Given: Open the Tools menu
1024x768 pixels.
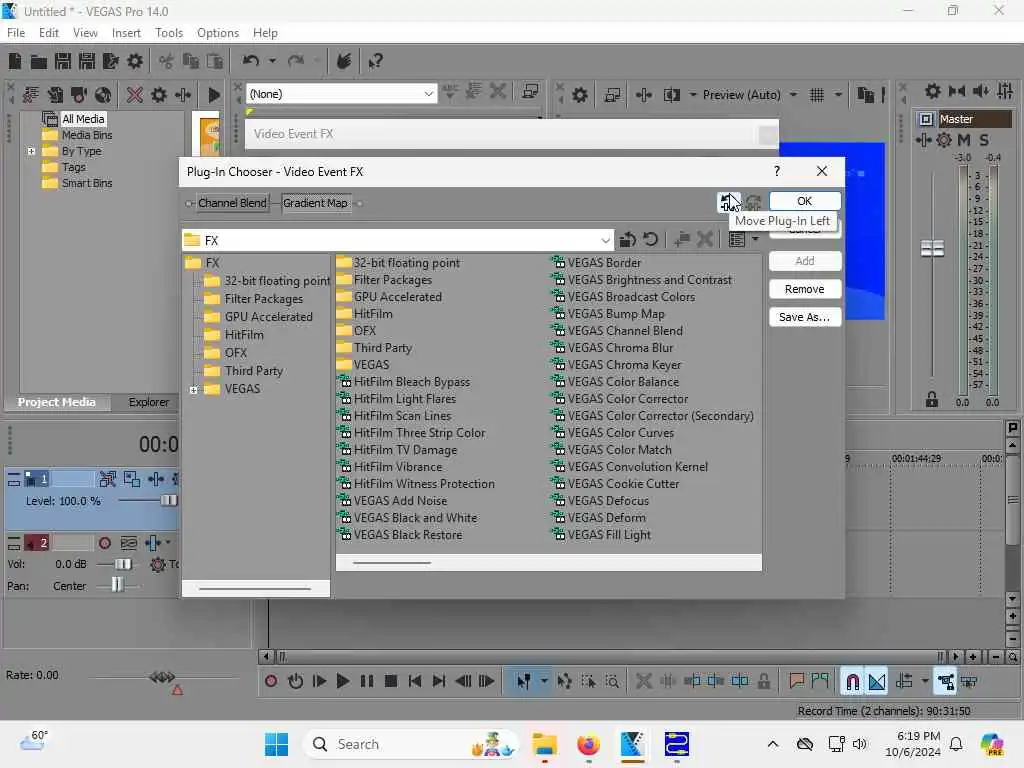Looking at the screenshot, I should 169,33.
